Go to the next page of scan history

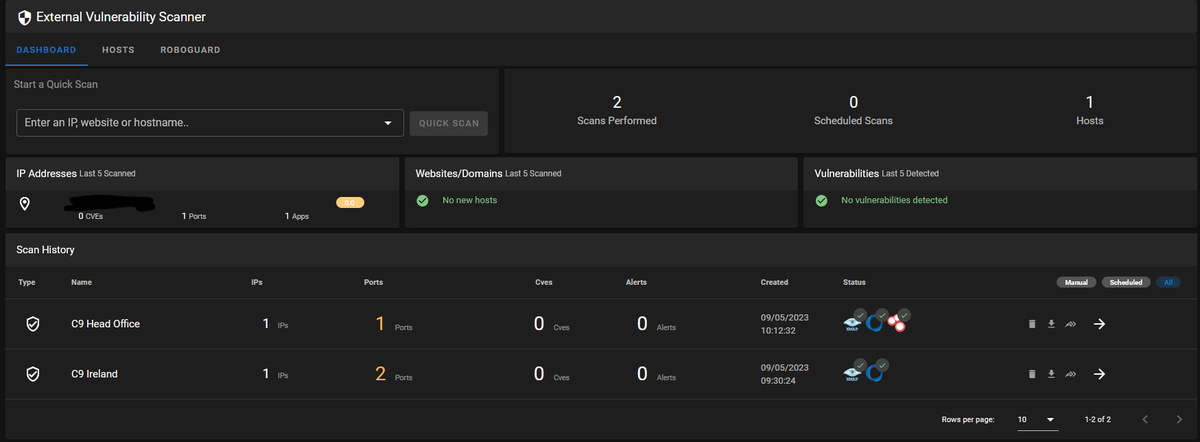1179,419
